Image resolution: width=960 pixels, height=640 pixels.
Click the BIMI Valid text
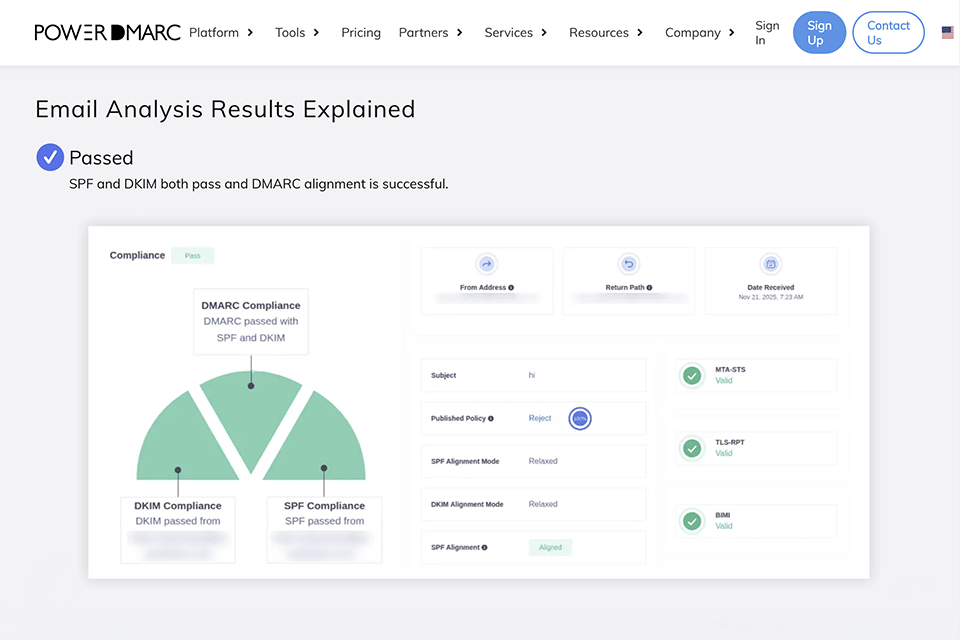point(724,526)
